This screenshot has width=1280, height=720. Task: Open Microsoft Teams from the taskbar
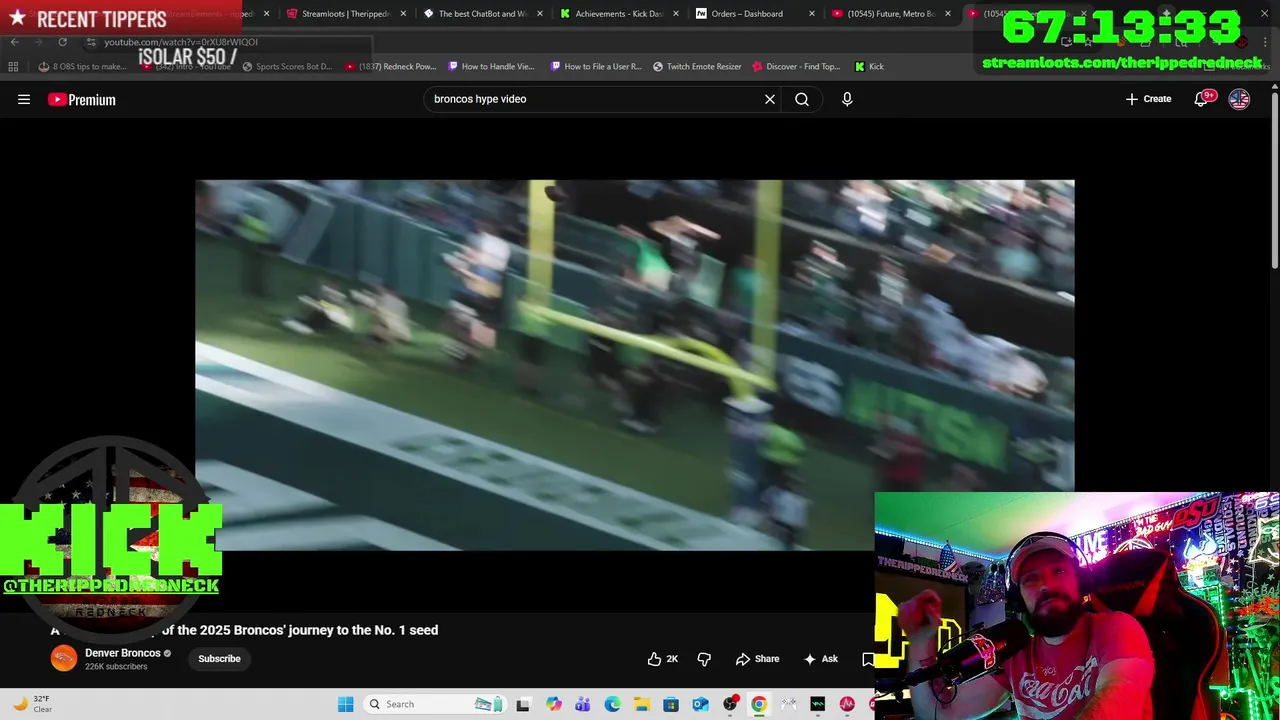click(x=583, y=704)
